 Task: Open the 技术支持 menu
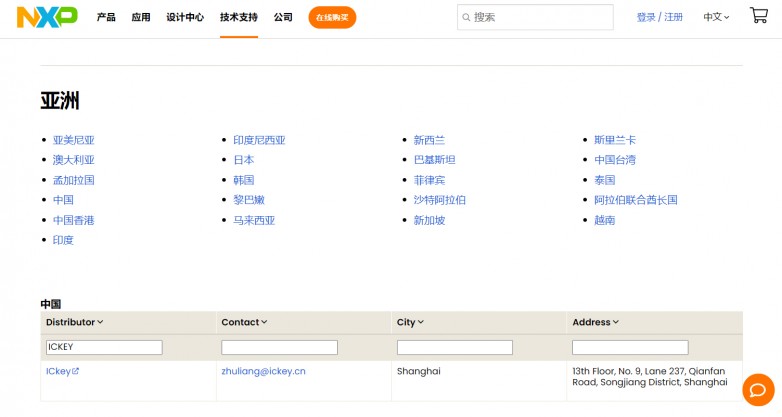(239, 17)
